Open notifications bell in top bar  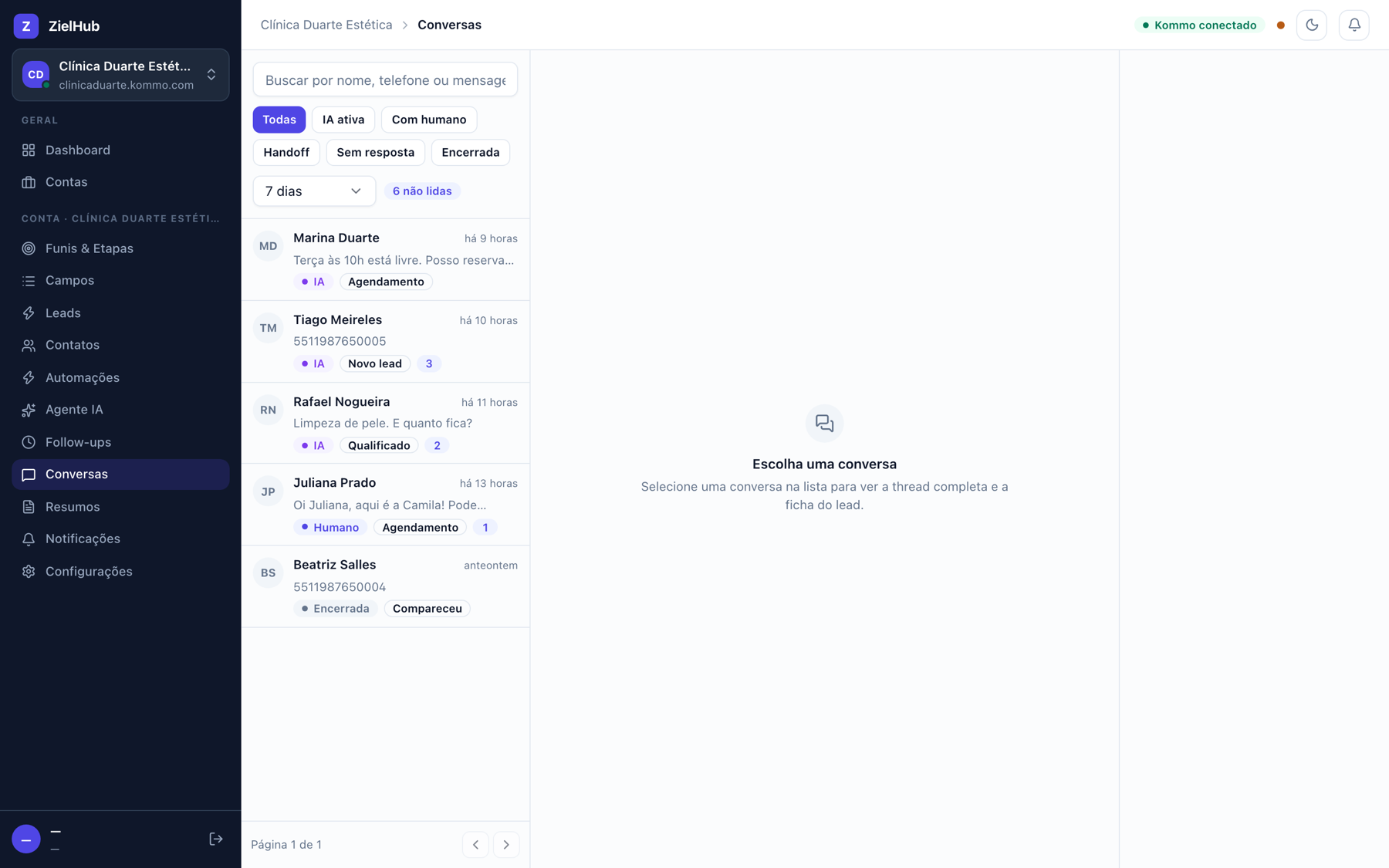click(1354, 25)
